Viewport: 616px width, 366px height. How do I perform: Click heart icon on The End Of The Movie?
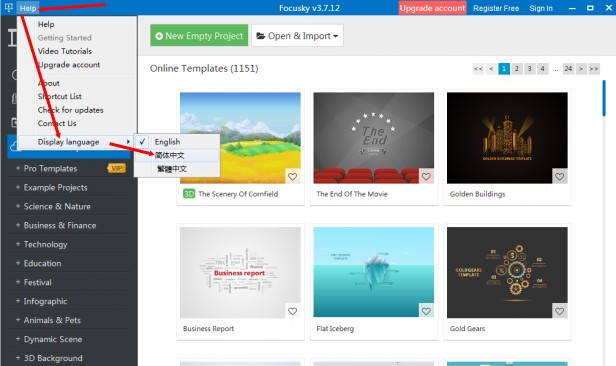pyautogui.click(x=426, y=177)
